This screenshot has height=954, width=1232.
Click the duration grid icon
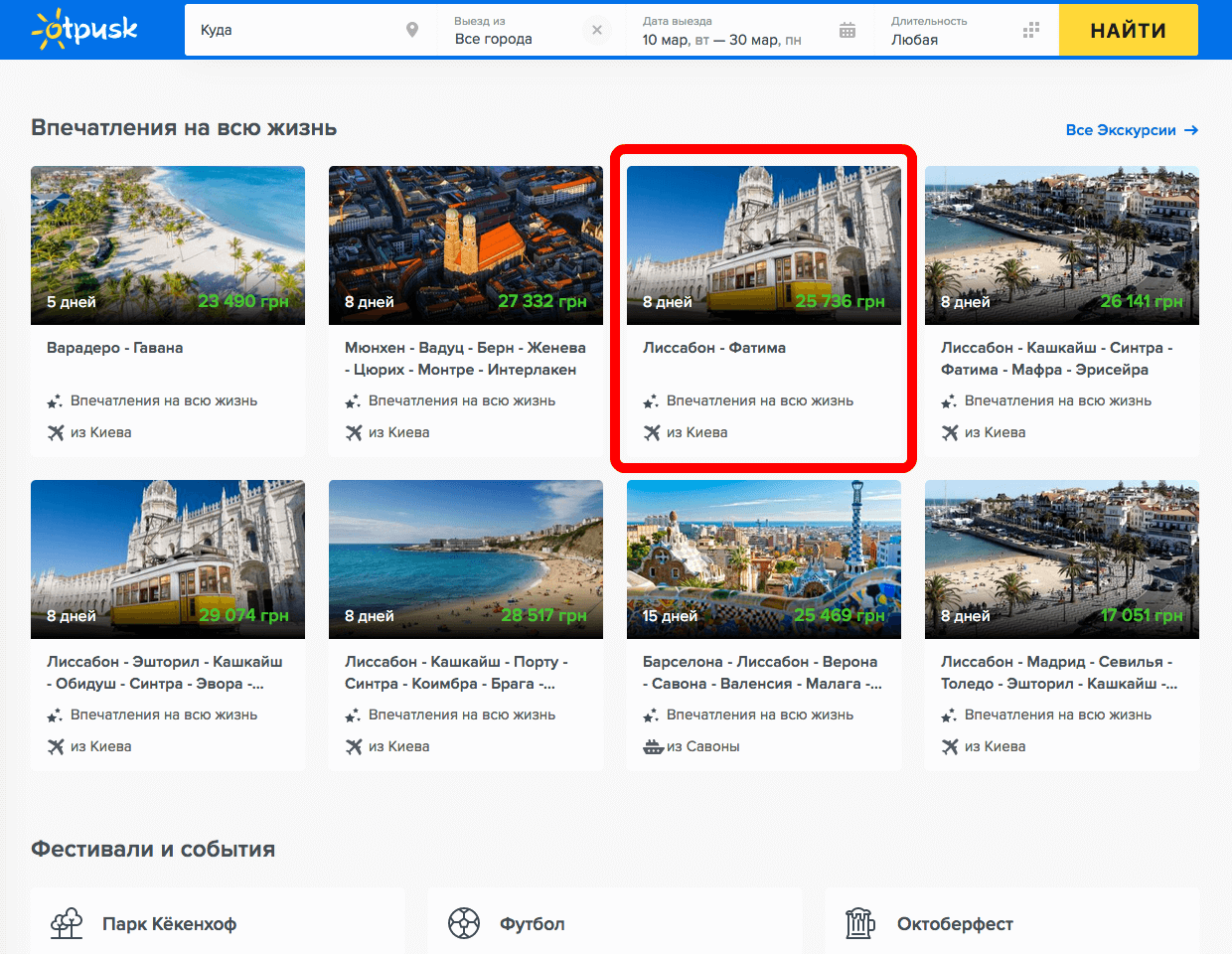point(1031,30)
